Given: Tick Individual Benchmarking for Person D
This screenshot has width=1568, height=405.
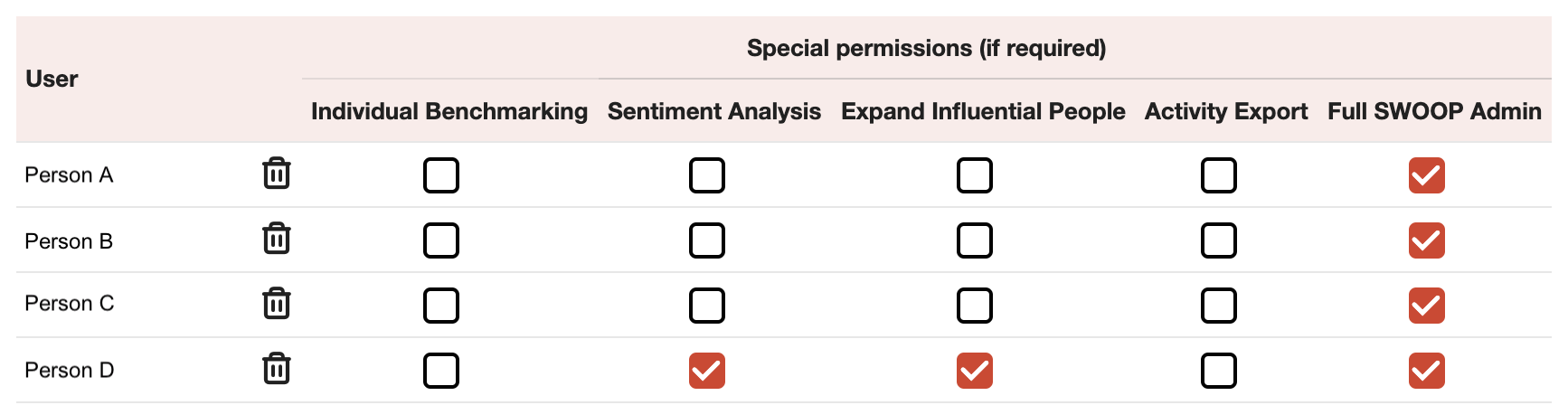Looking at the screenshot, I should pos(441,371).
